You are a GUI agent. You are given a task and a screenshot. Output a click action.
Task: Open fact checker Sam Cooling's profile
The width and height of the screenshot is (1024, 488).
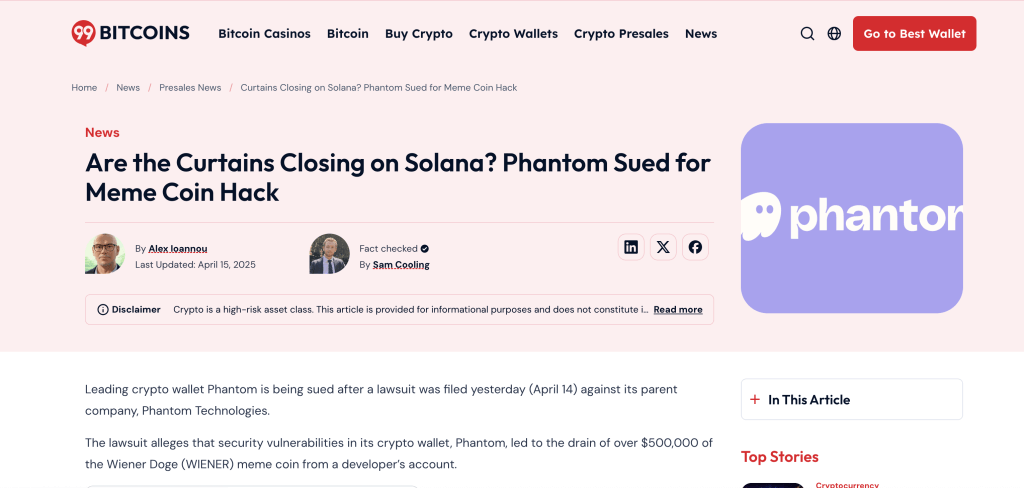[401, 265]
